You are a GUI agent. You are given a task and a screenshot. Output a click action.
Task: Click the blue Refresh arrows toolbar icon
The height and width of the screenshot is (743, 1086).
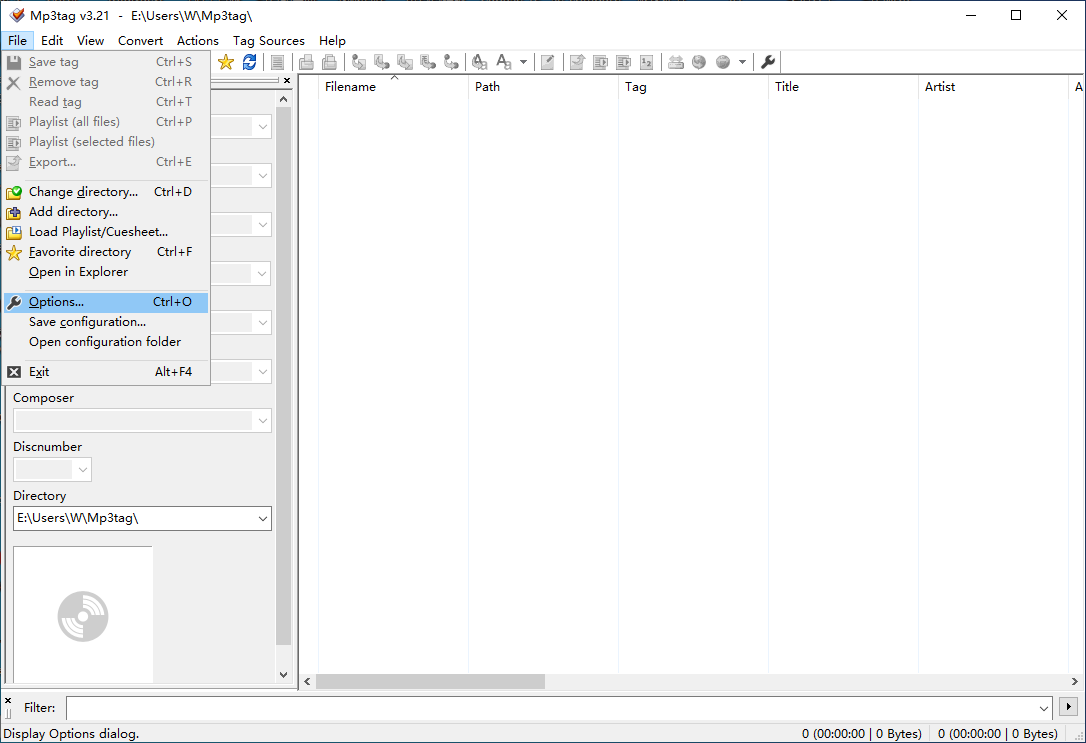click(x=249, y=62)
